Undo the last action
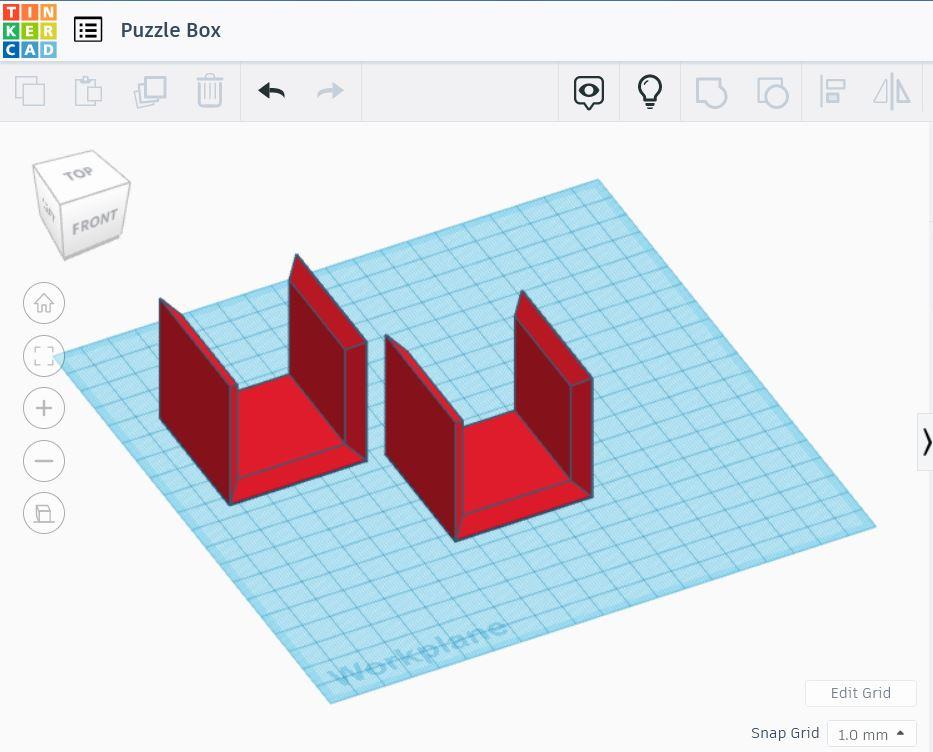Viewport: 933px width, 752px height. pyautogui.click(x=271, y=91)
